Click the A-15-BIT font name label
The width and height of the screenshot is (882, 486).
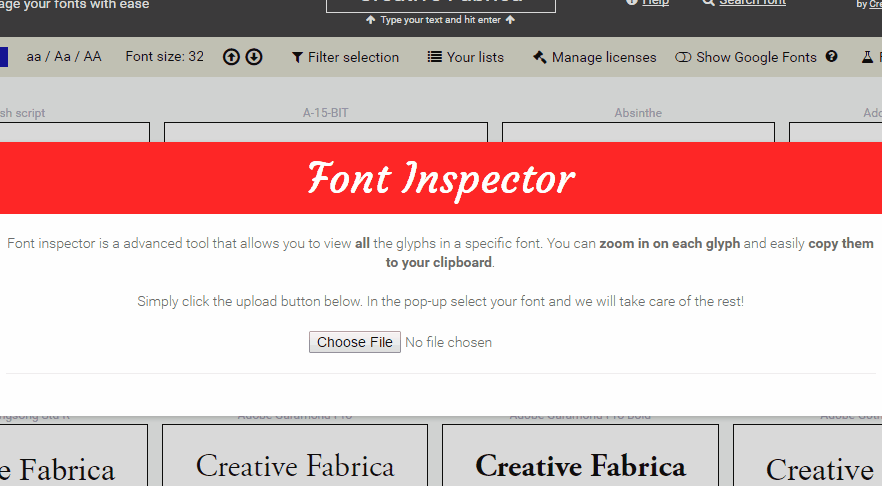coord(326,113)
